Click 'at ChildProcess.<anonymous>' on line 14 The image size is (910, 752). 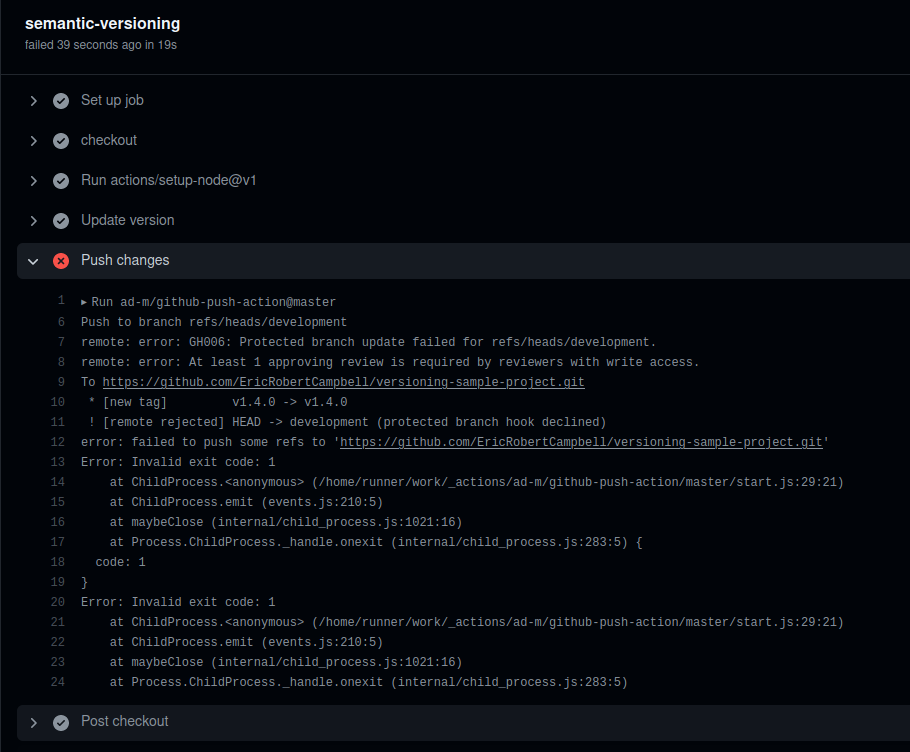click(x=476, y=482)
